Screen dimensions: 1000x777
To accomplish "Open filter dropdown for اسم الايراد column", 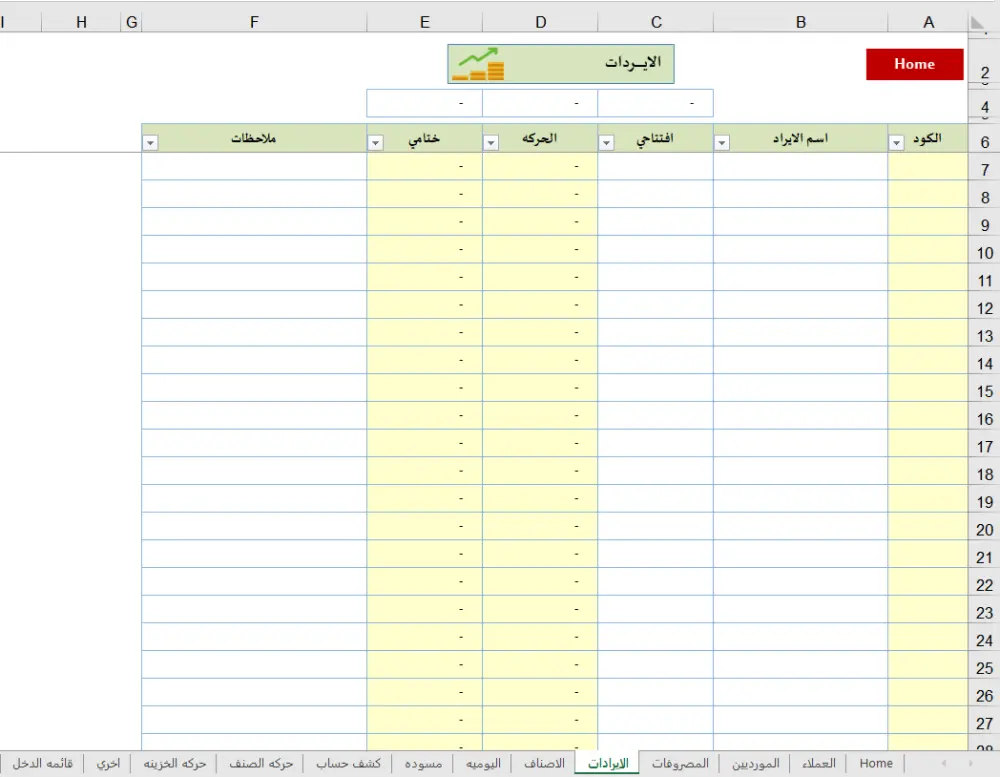I will (721, 143).
